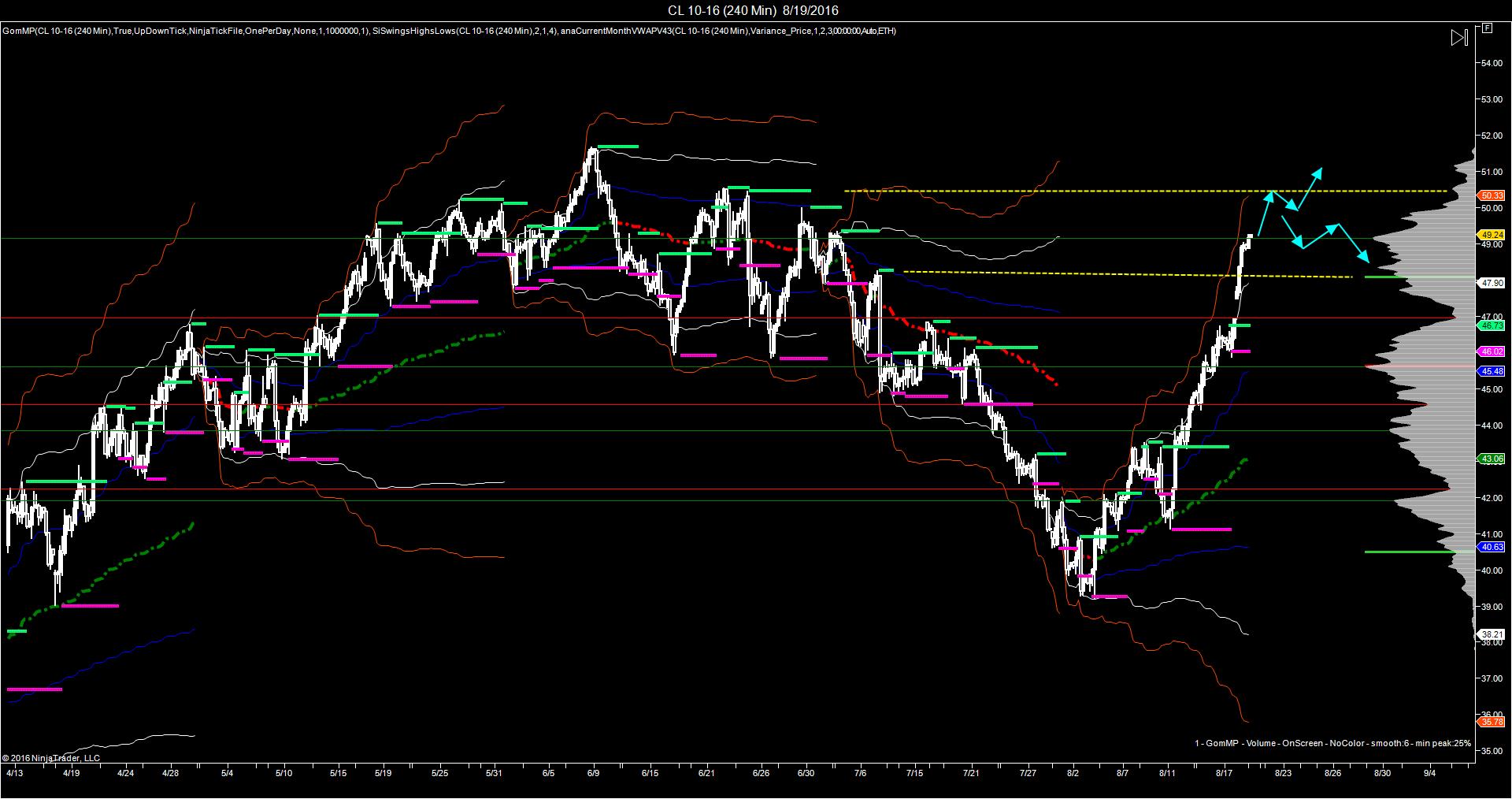
Task: Click the 5/4 date on time axis
Action: pos(228,774)
